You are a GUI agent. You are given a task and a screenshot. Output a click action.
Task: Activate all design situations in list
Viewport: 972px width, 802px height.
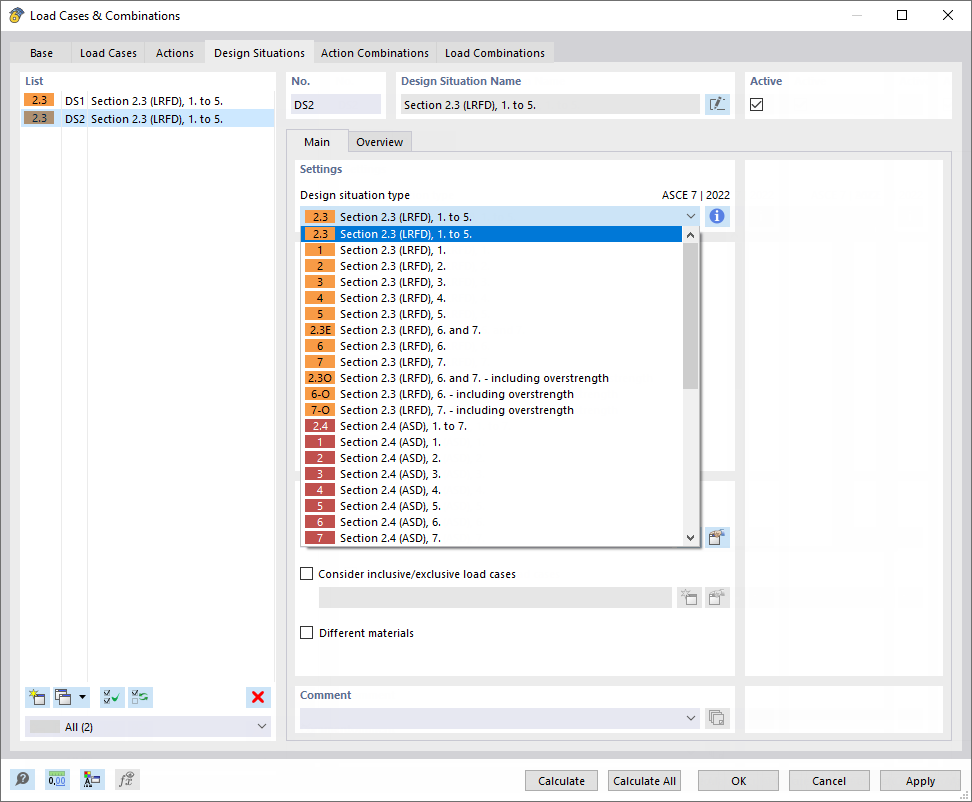111,697
